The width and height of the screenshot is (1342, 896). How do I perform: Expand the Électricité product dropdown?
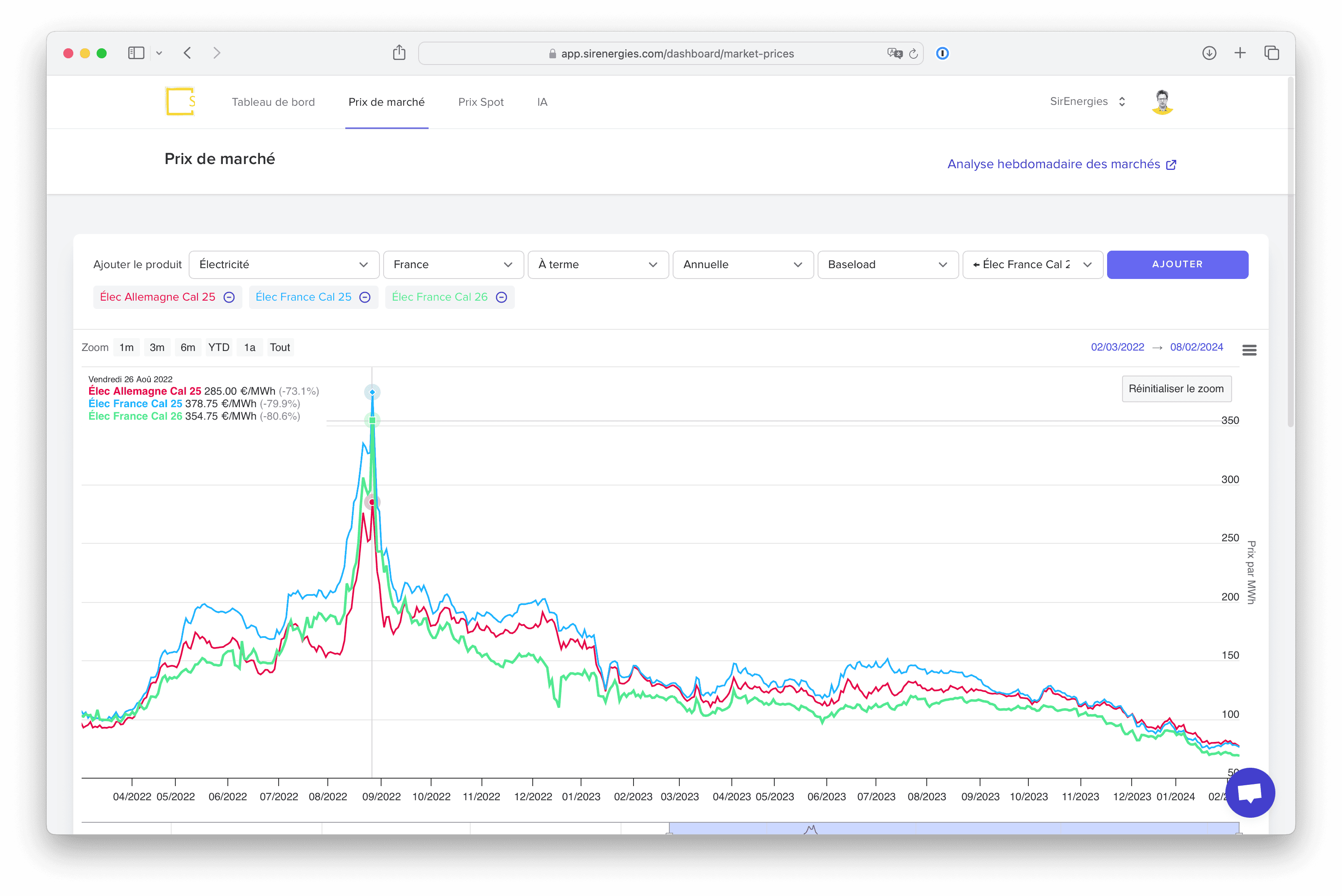click(x=284, y=264)
